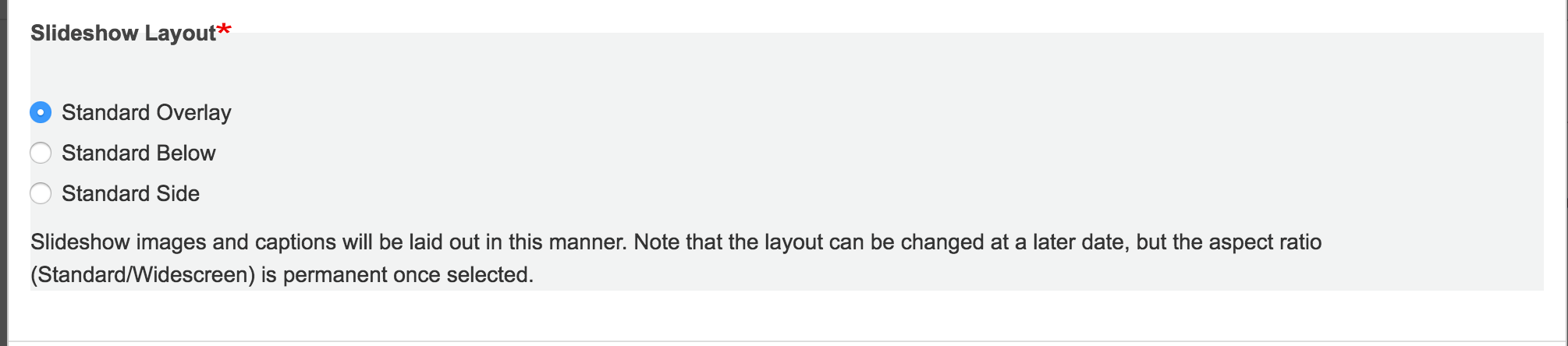Pick the Standard Side radio button
The height and width of the screenshot is (346, 1568).
tap(41, 193)
